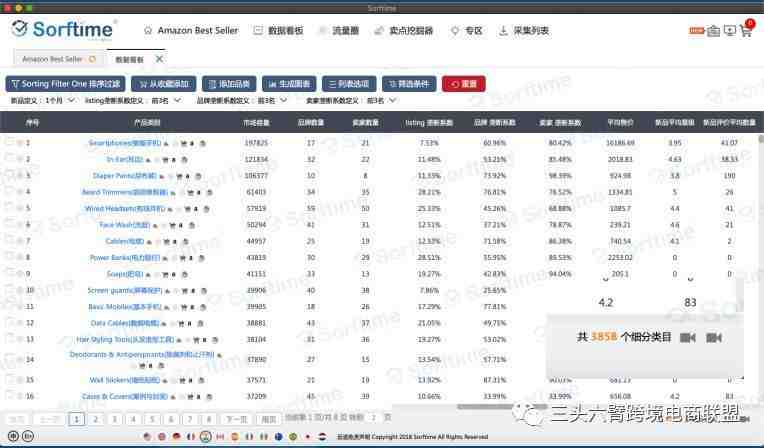Click chart icon next to Screen guards

pyautogui.click(x=167, y=291)
